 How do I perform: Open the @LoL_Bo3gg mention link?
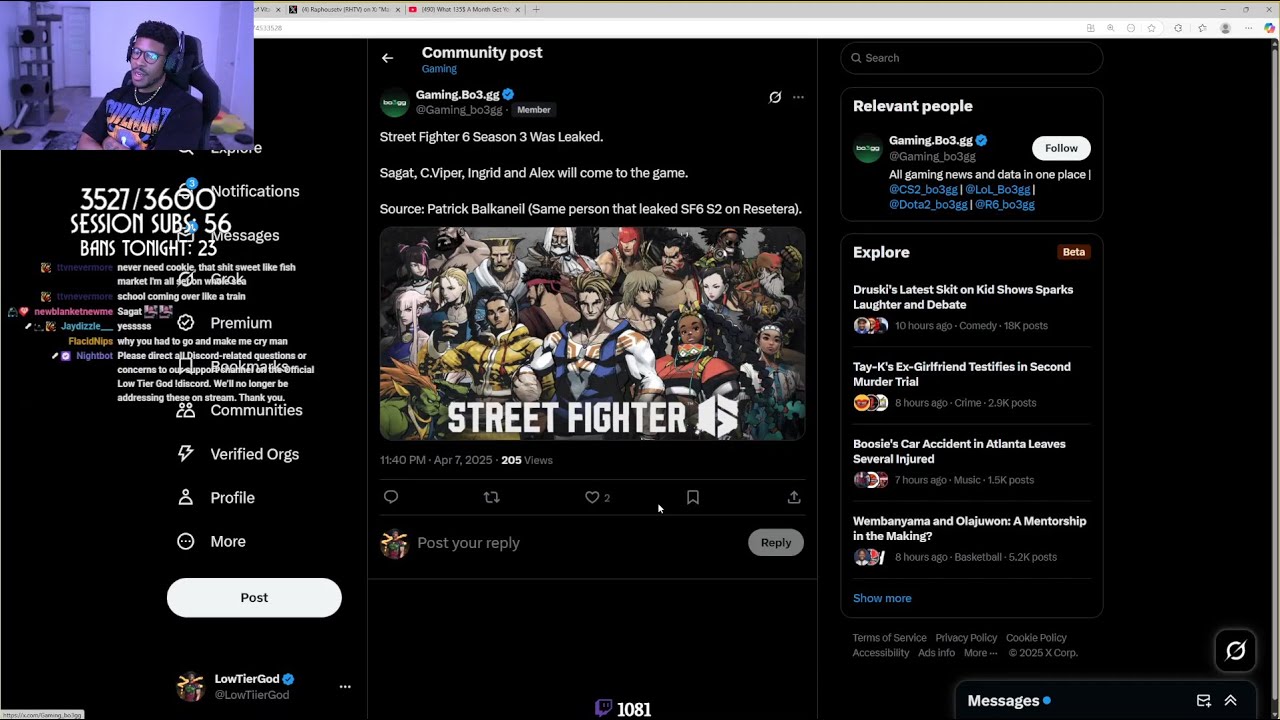coord(997,189)
